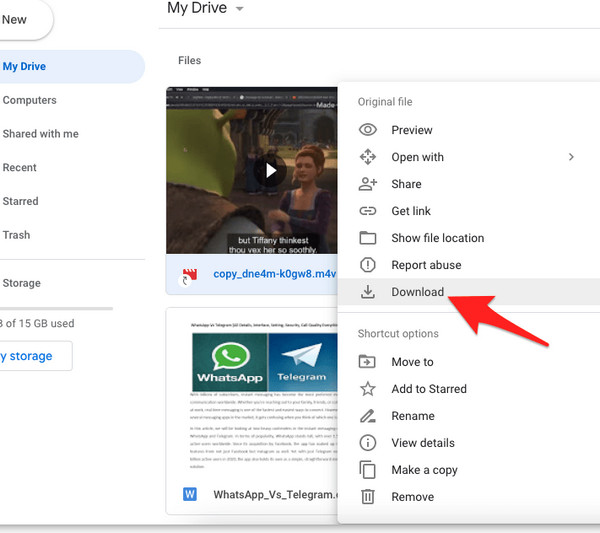600x533 pixels.
Task: Click the star icon for Add to Starred
Action: [368, 389]
